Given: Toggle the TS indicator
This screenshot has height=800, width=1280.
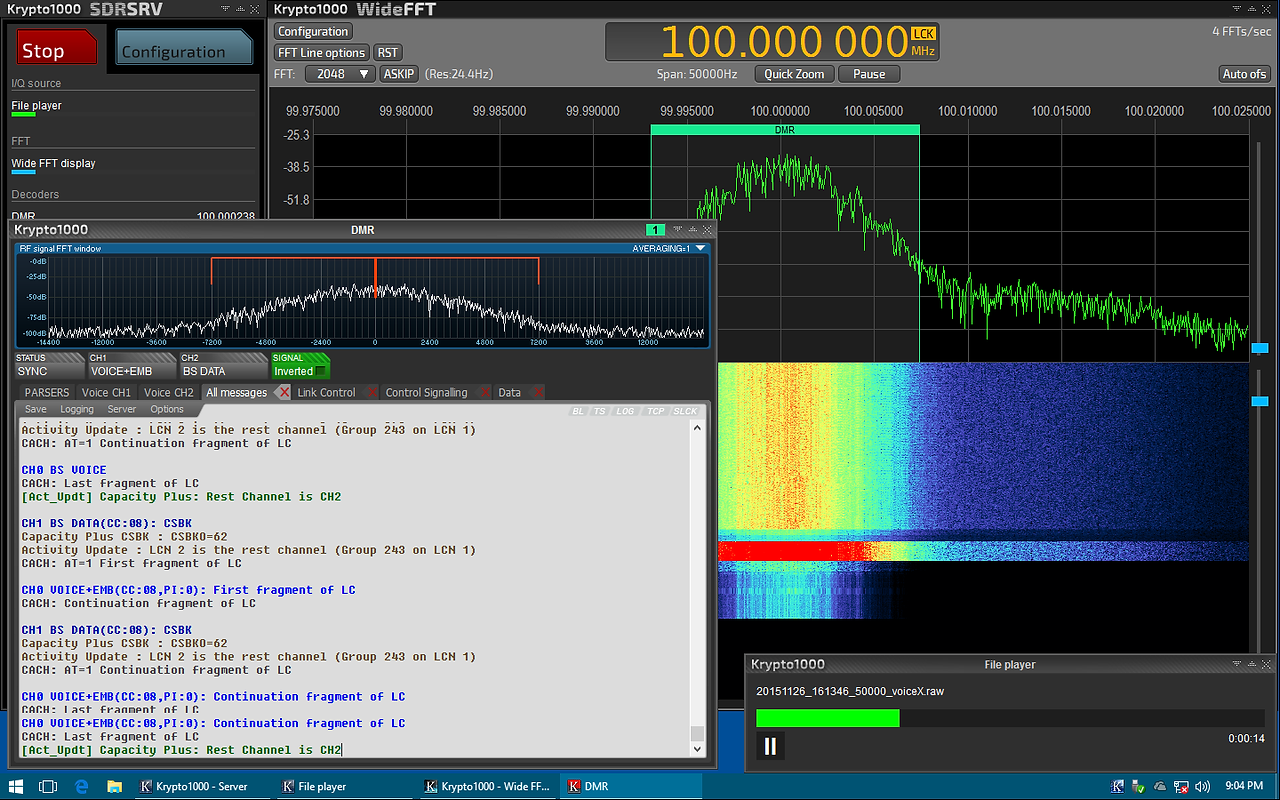Looking at the screenshot, I should coord(600,411).
